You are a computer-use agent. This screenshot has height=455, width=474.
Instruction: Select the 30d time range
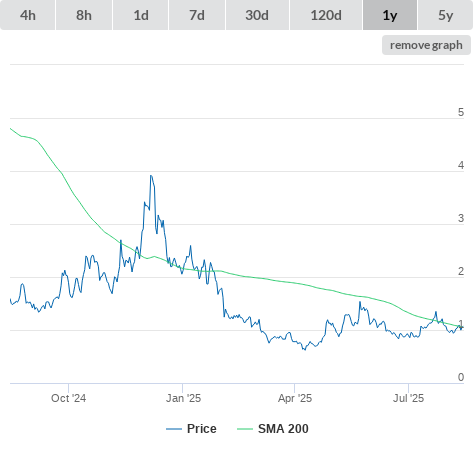257,15
